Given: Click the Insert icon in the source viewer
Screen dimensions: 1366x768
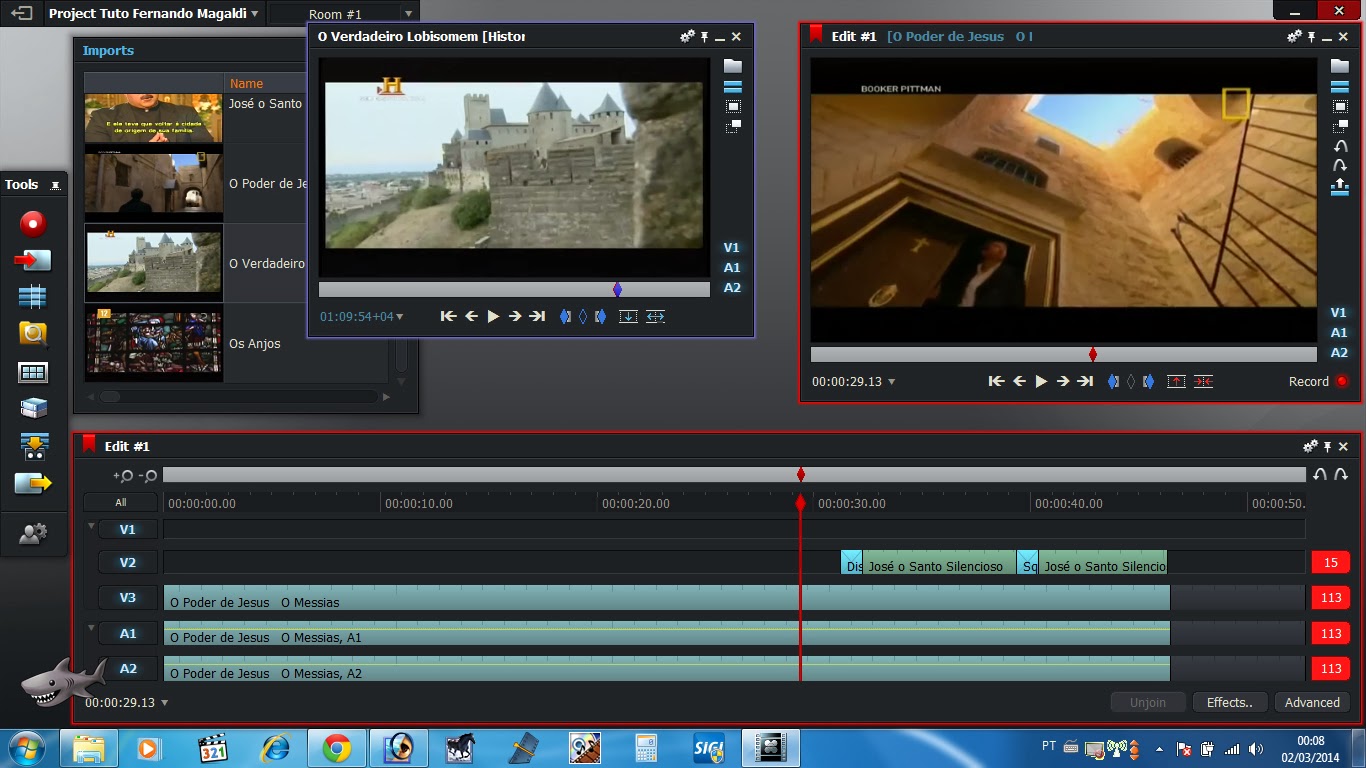Looking at the screenshot, I should click(628, 316).
